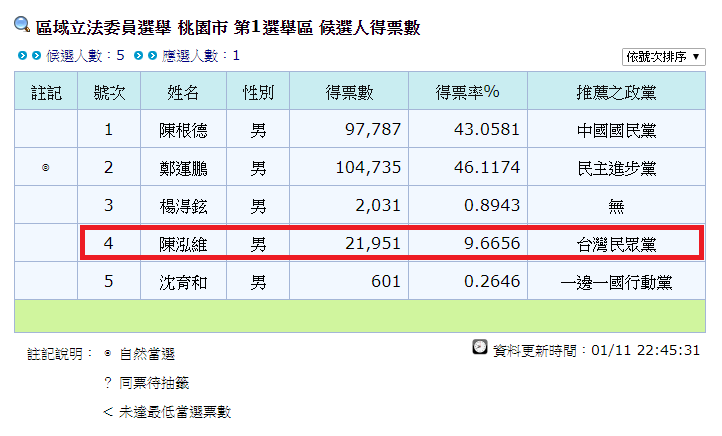Click the 號次 column header
This screenshot has width=722, height=436.
pyautogui.click(x=109, y=93)
